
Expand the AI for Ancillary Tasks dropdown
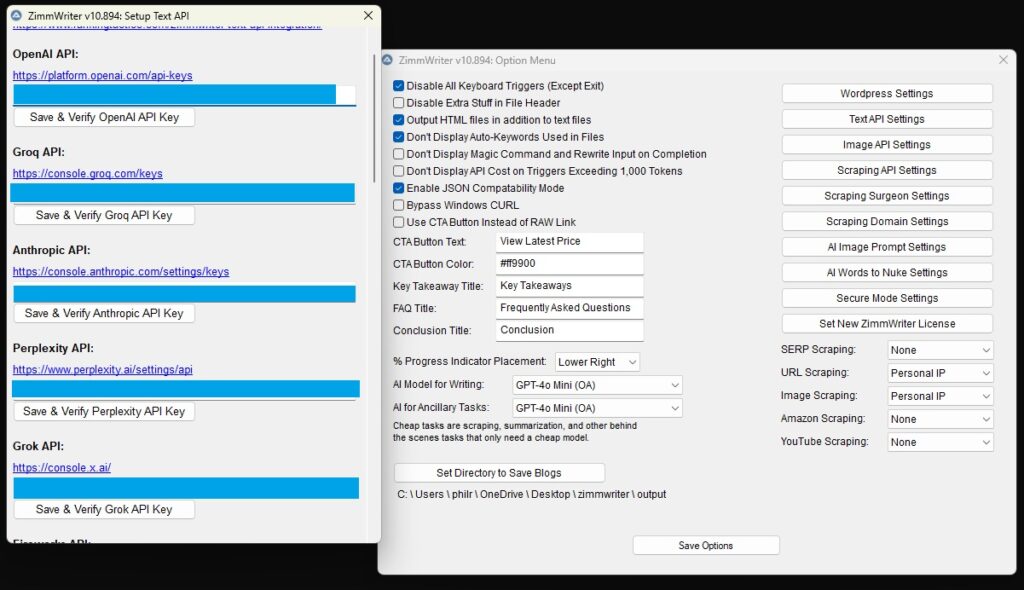[x=597, y=408]
